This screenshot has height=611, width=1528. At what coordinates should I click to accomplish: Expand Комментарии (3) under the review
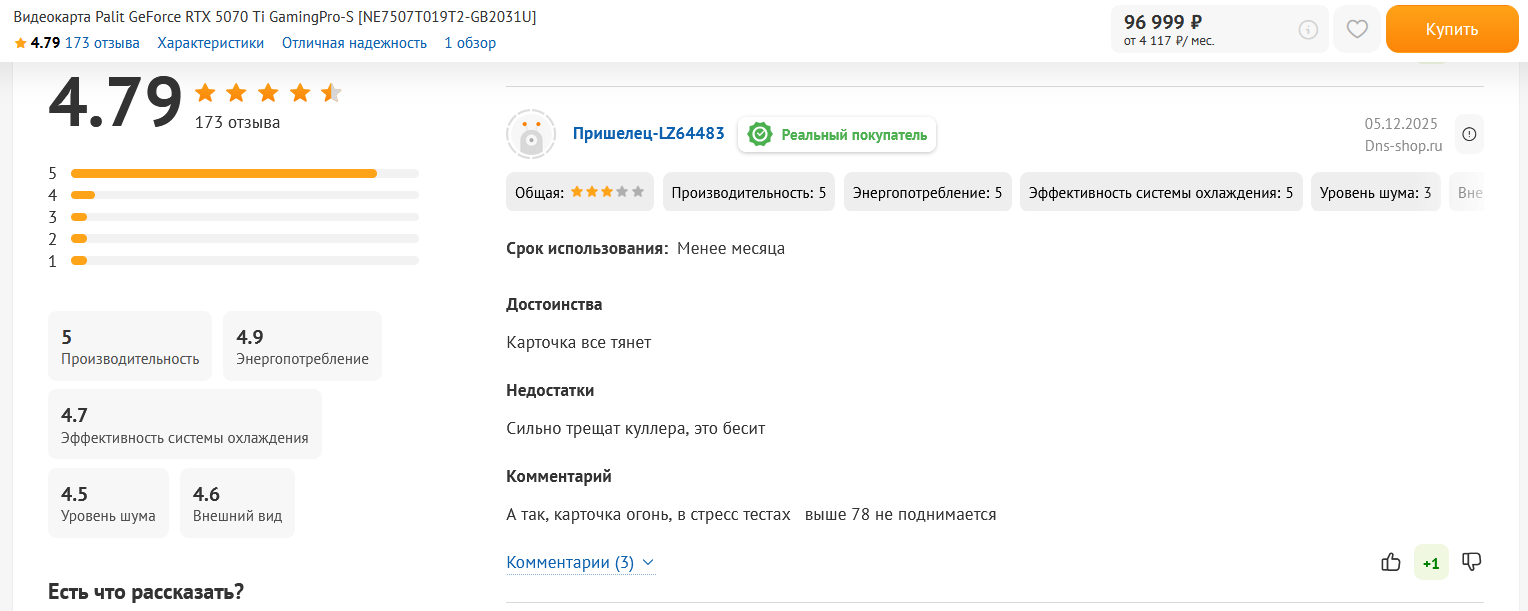coord(580,562)
